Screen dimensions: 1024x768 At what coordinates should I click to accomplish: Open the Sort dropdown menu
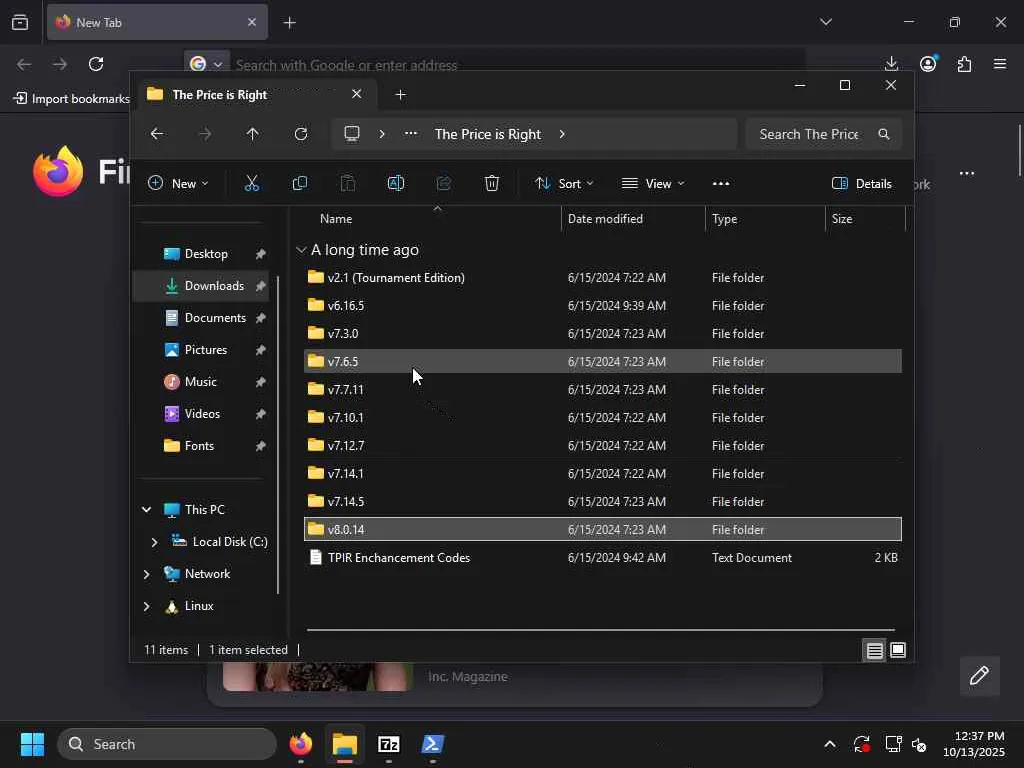(564, 184)
